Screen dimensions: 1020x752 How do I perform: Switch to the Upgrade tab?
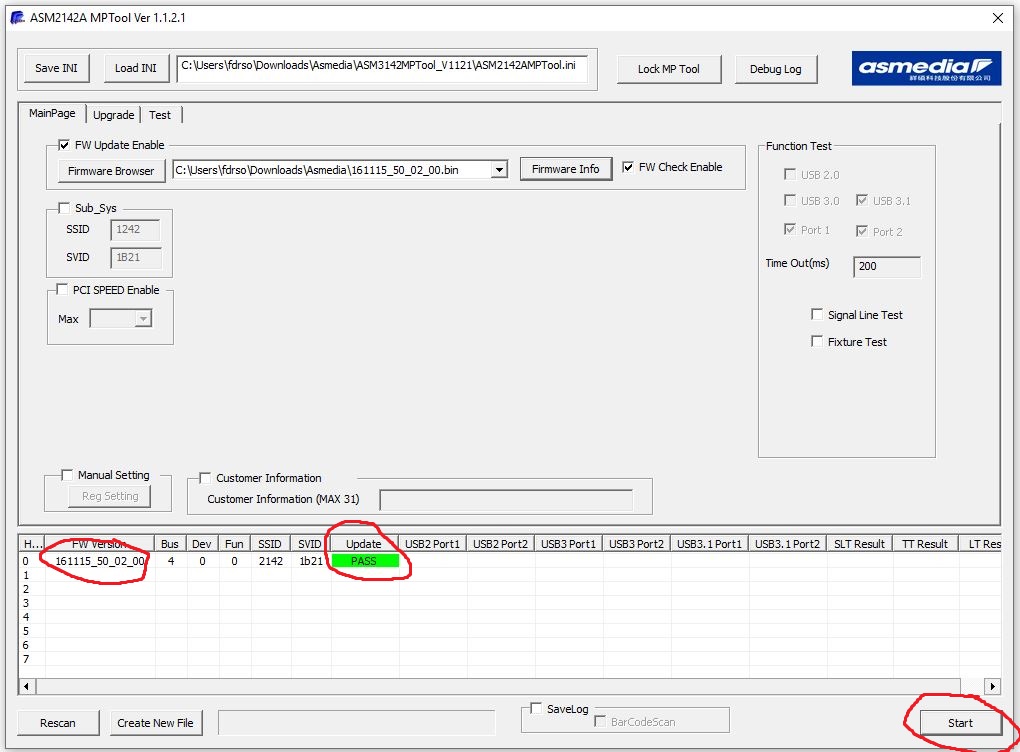113,115
